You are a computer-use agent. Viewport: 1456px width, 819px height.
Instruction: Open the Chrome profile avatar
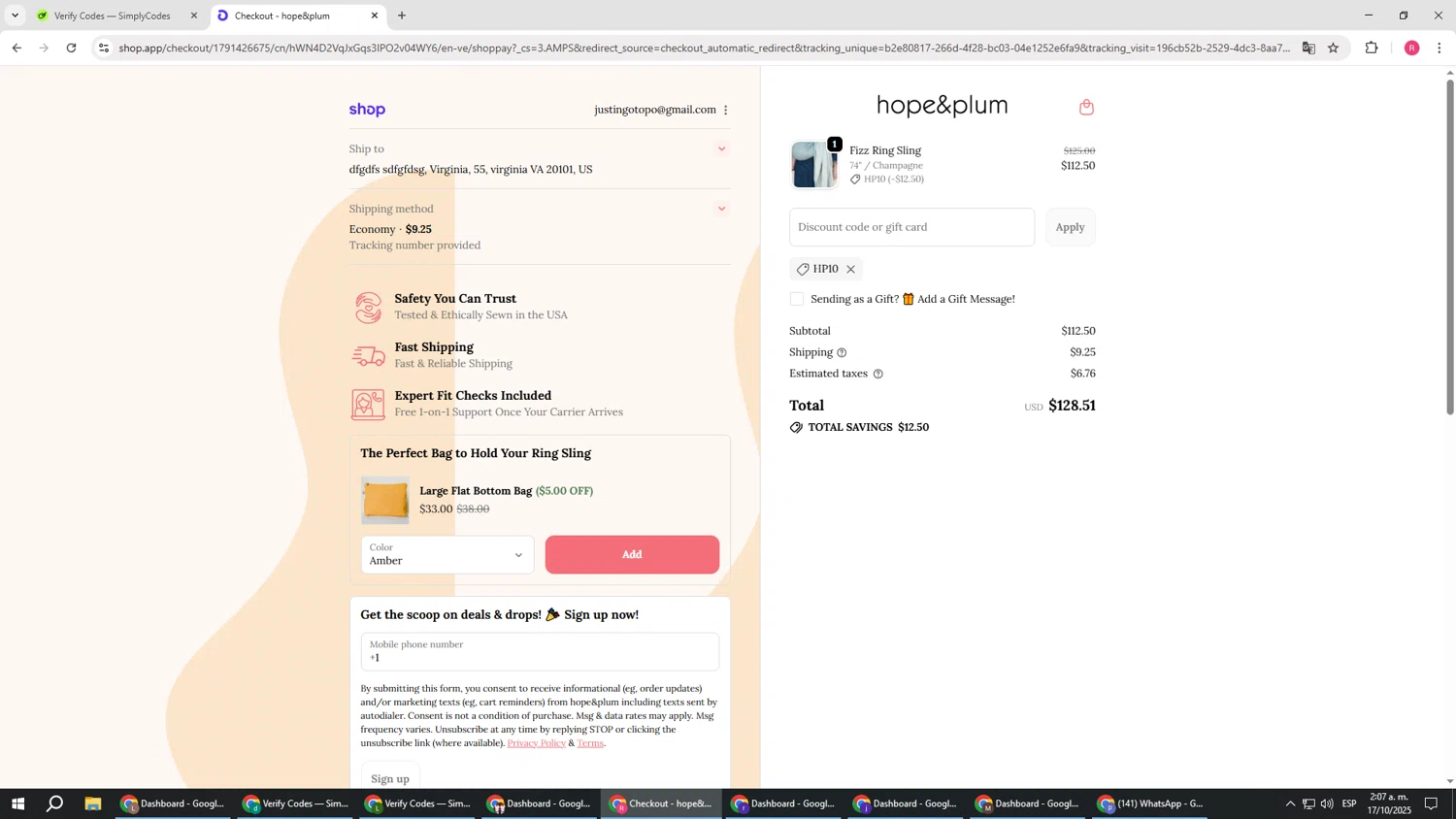[x=1411, y=48]
